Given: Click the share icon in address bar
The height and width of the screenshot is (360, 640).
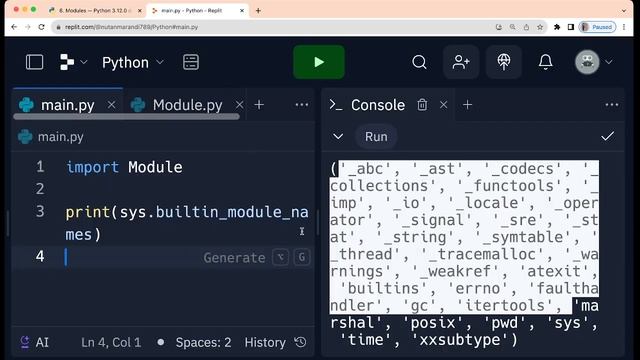Looking at the screenshot, I should [x=526, y=27].
